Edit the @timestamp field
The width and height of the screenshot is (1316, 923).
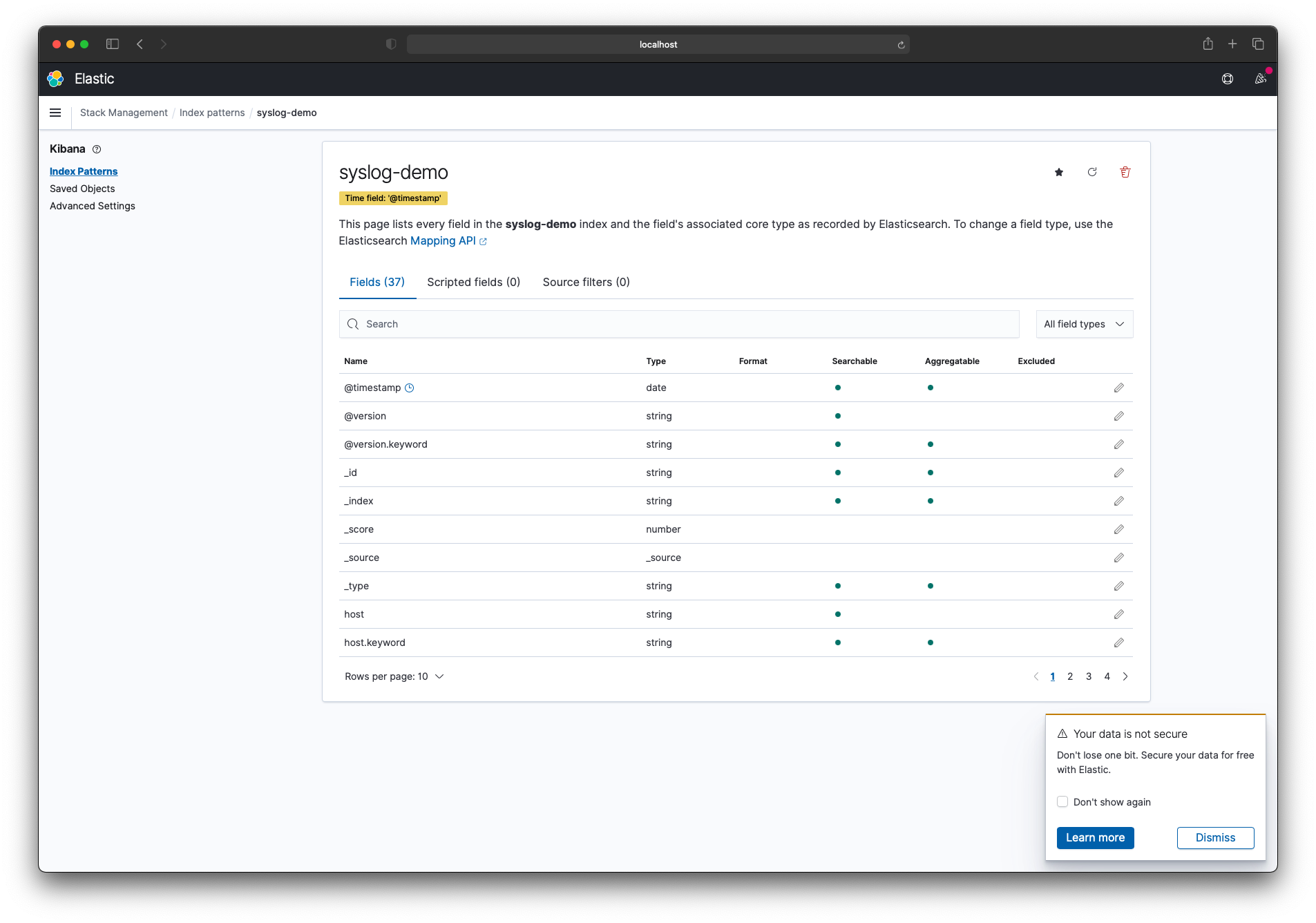[1119, 388]
